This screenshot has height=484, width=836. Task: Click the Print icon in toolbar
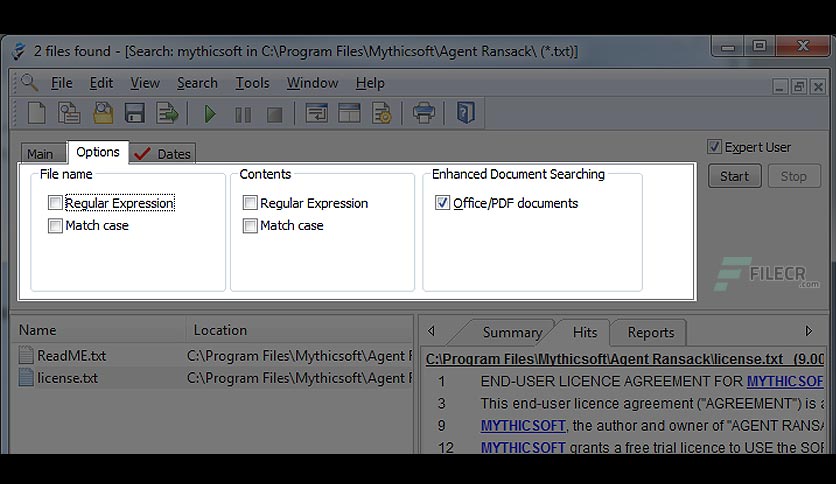pyautogui.click(x=424, y=113)
